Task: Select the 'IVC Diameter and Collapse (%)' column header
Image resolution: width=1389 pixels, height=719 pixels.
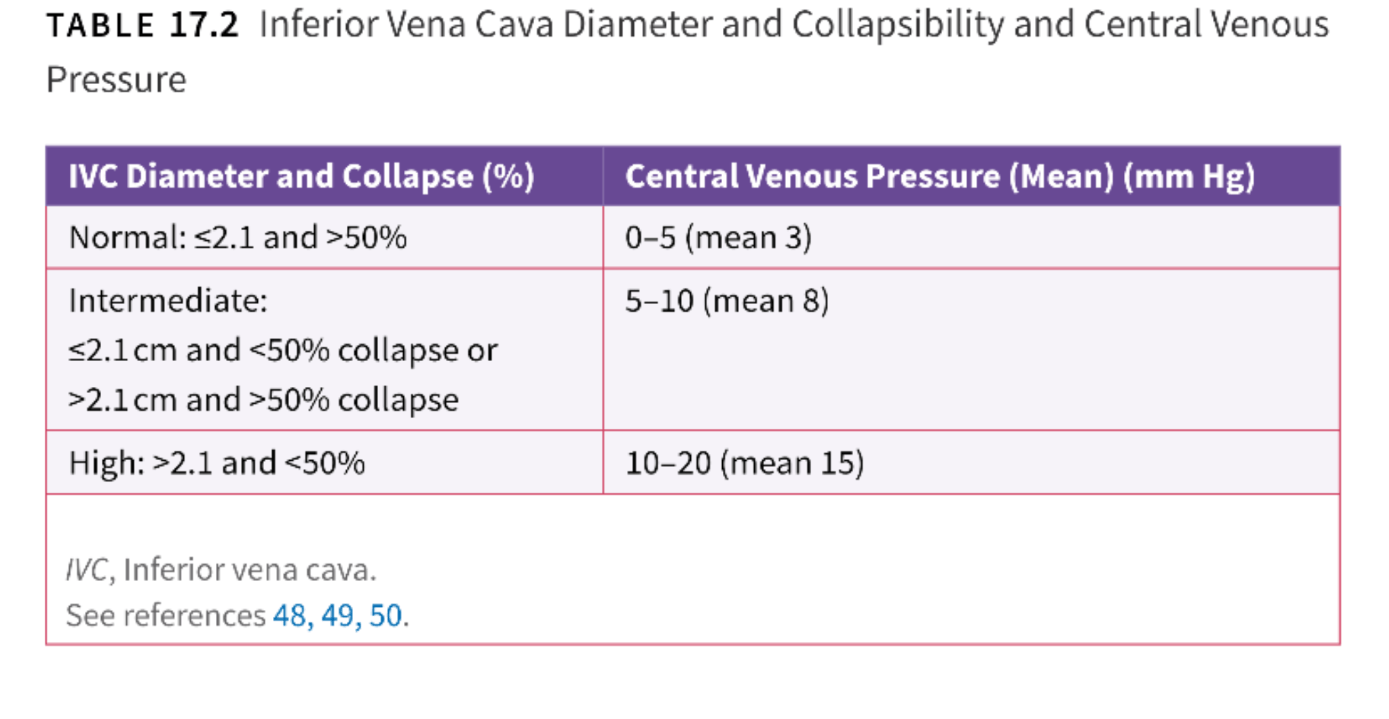Action: [301, 177]
